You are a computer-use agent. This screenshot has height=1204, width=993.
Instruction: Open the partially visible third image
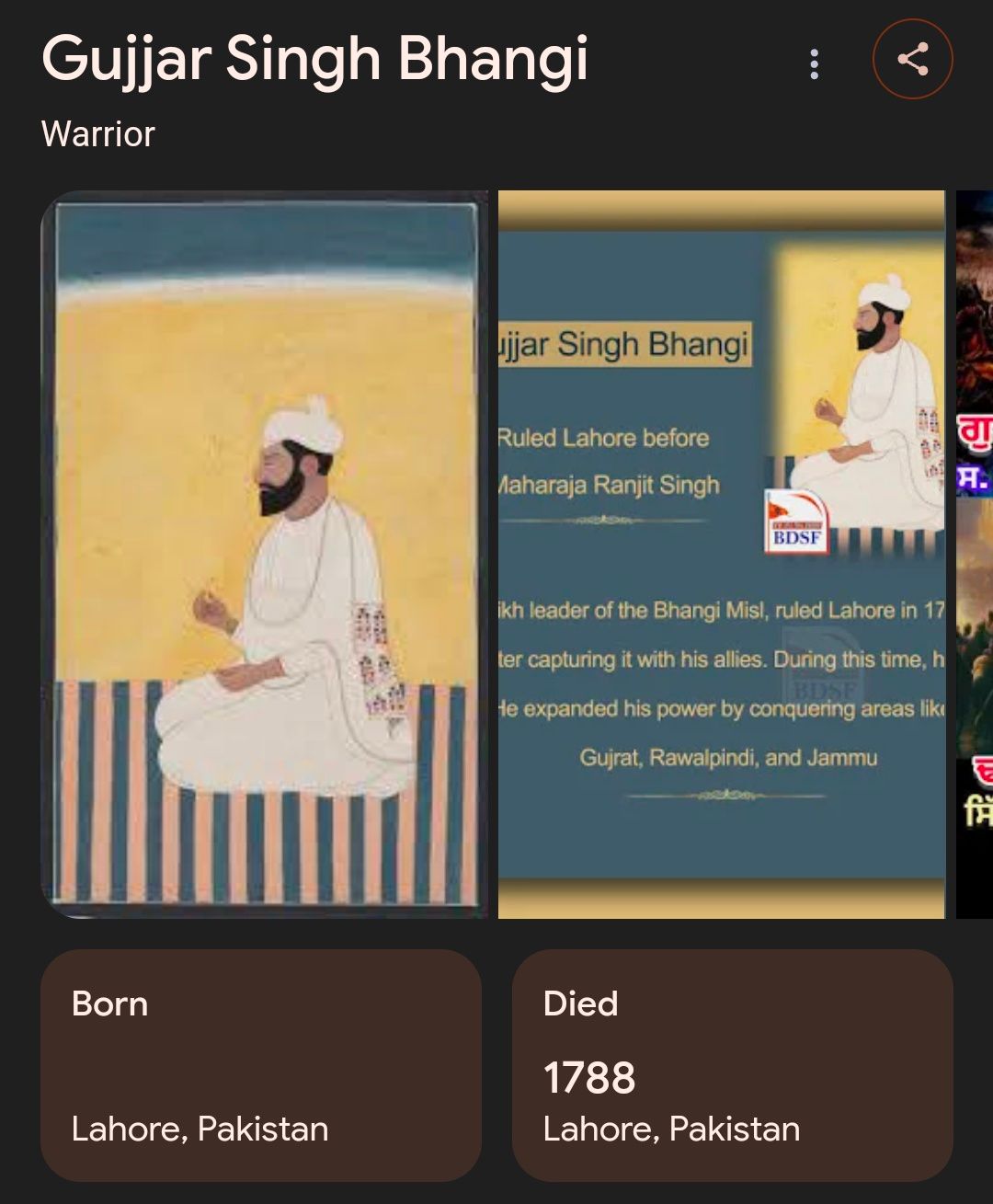(x=975, y=554)
